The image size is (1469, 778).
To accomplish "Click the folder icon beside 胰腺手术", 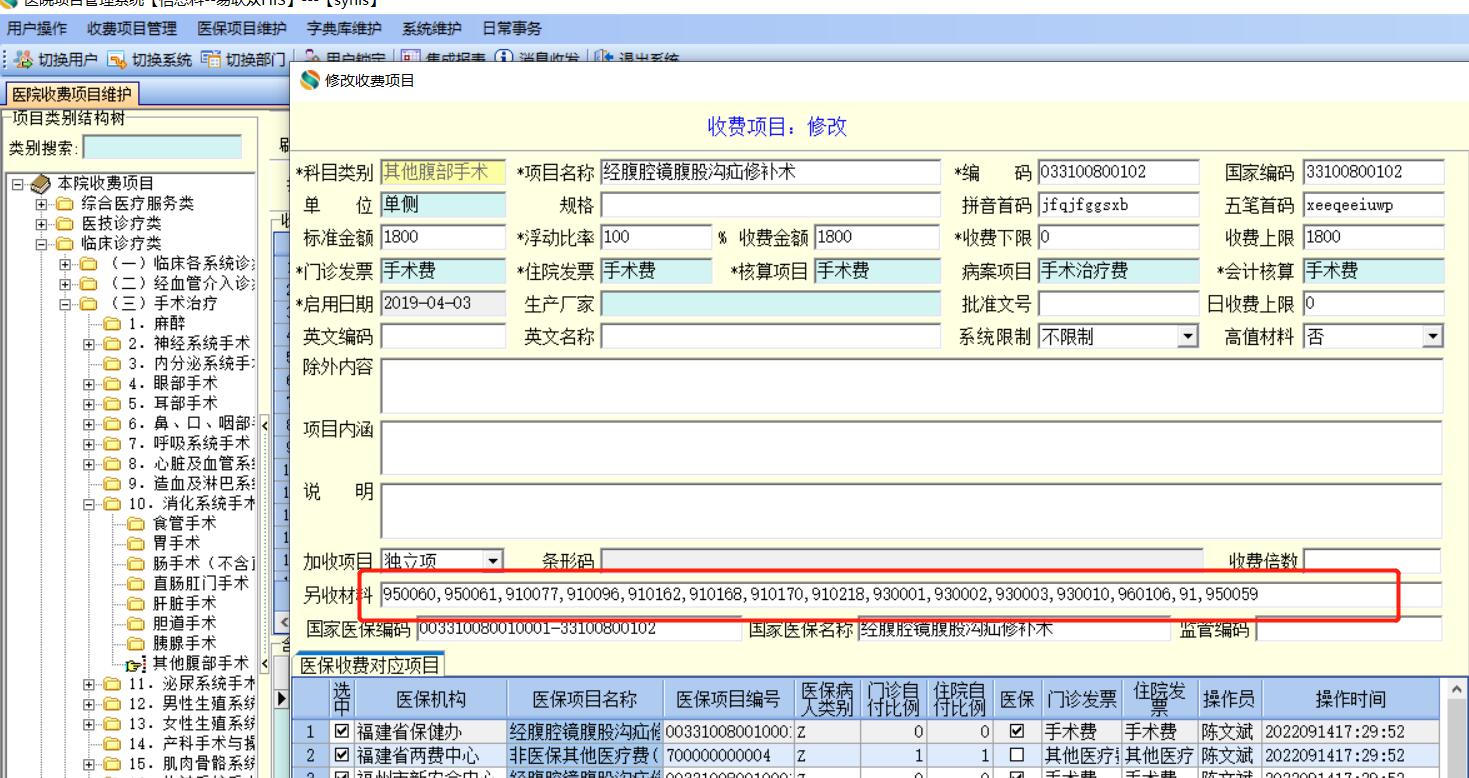I will point(135,643).
